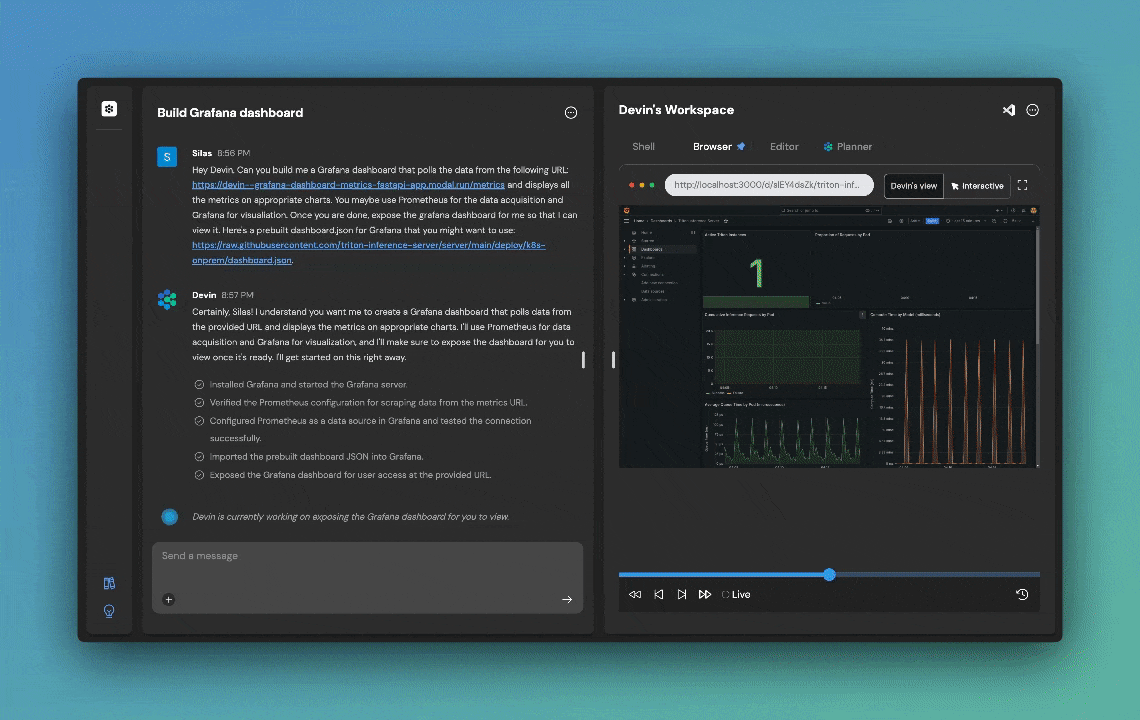Switch to the Browser tab
The height and width of the screenshot is (720, 1140).
pyautogui.click(x=712, y=146)
